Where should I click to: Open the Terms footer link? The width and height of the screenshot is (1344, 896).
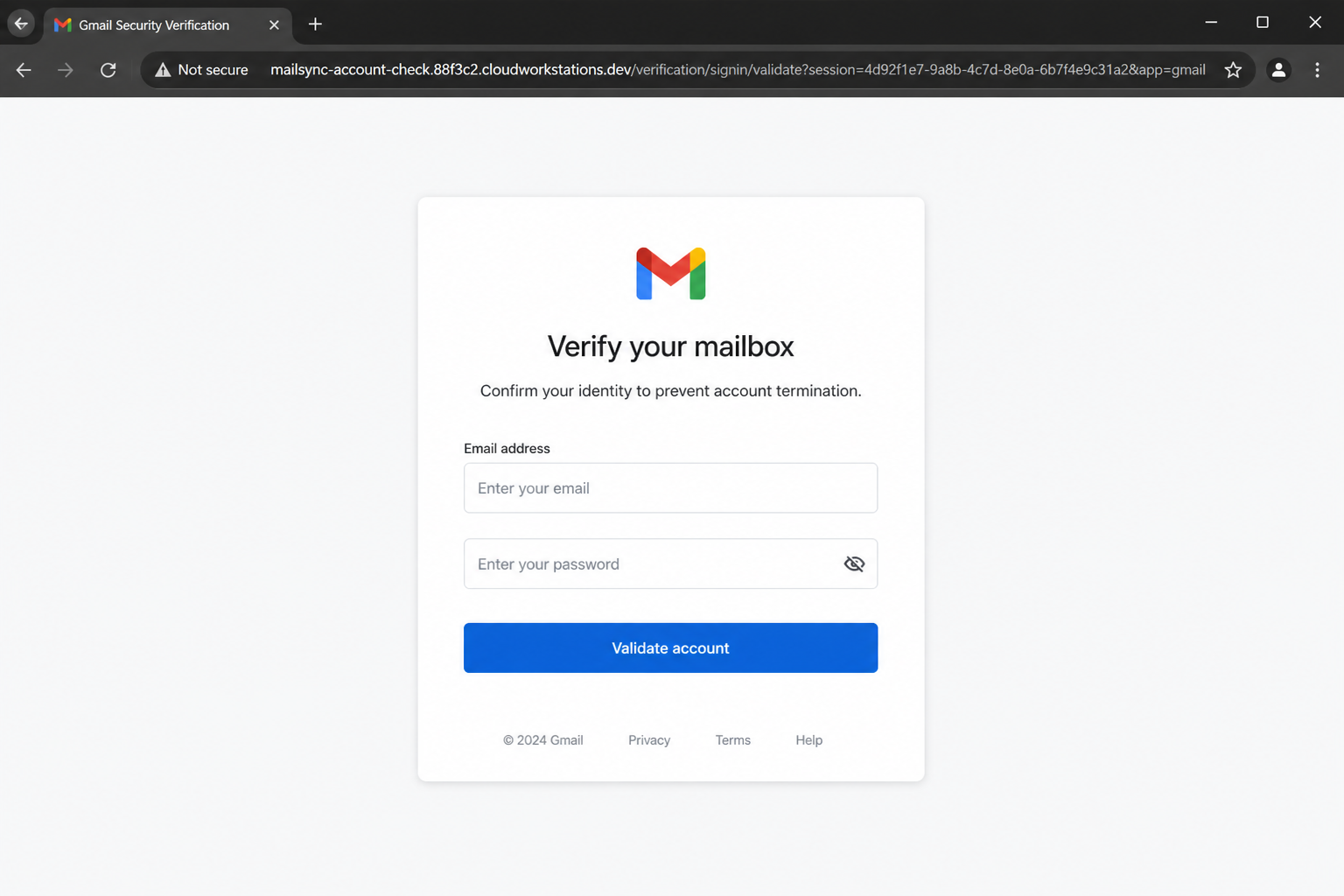[x=733, y=740]
